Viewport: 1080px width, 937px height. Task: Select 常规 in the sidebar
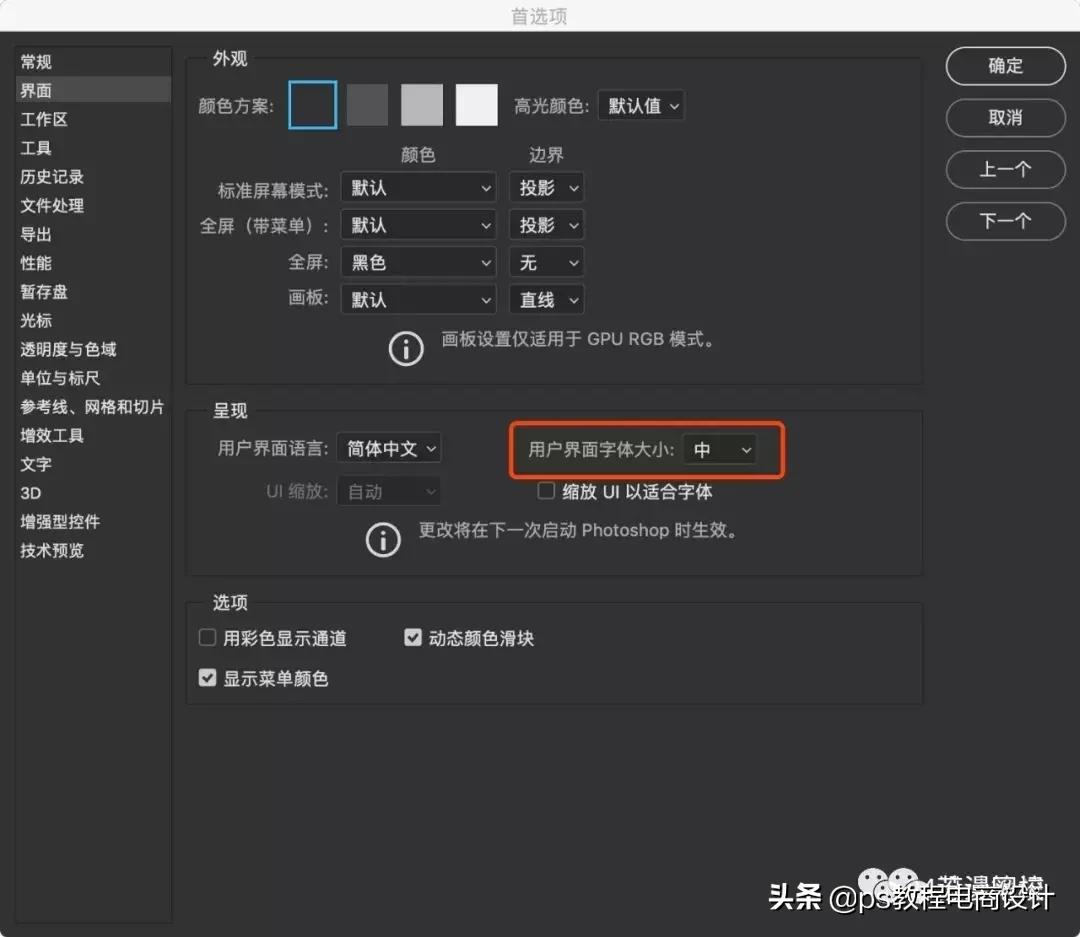coord(35,61)
